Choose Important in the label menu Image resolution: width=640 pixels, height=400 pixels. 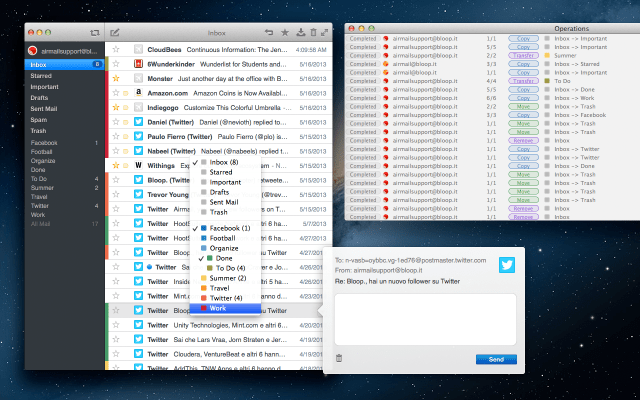pos(225,182)
